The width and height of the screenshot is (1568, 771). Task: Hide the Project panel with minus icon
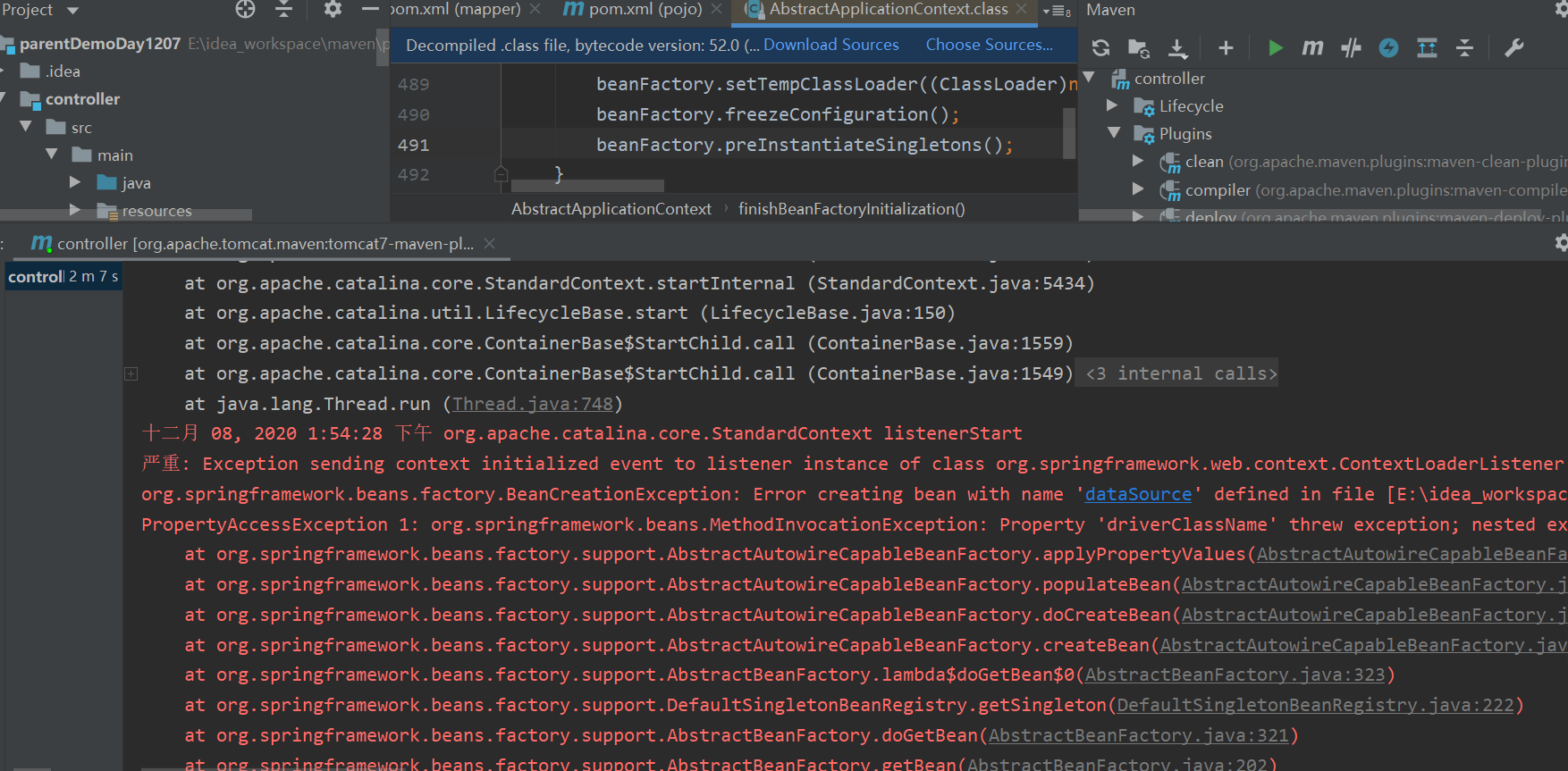tap(370, 10)
